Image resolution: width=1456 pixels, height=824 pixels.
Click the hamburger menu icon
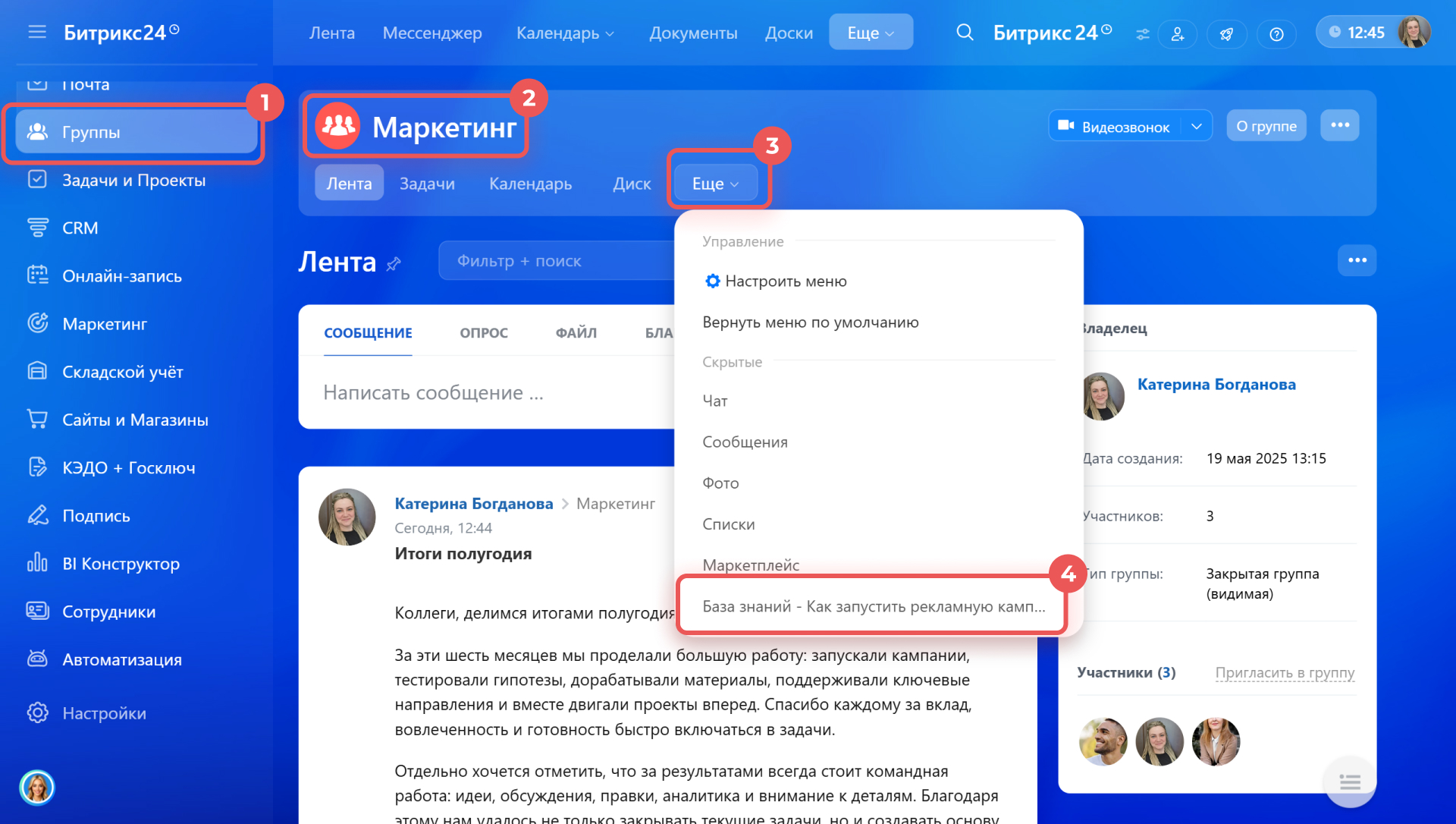point(37,32)
